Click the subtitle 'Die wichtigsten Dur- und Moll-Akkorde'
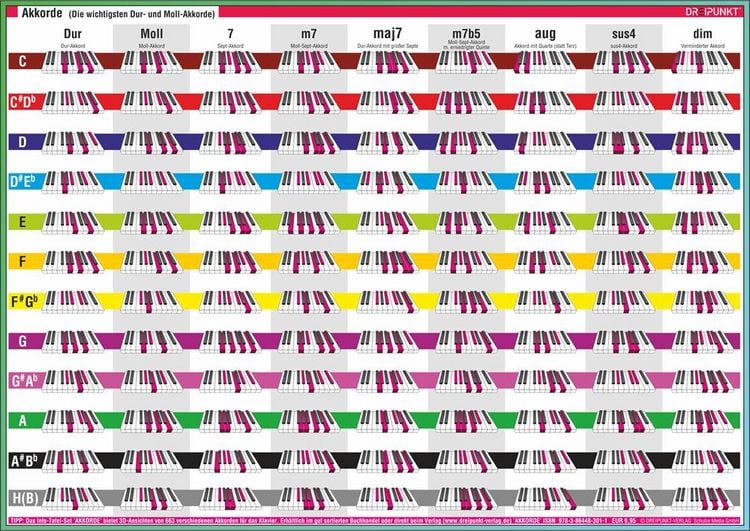This screenshot has height=531, width=750. coord(142,14)
